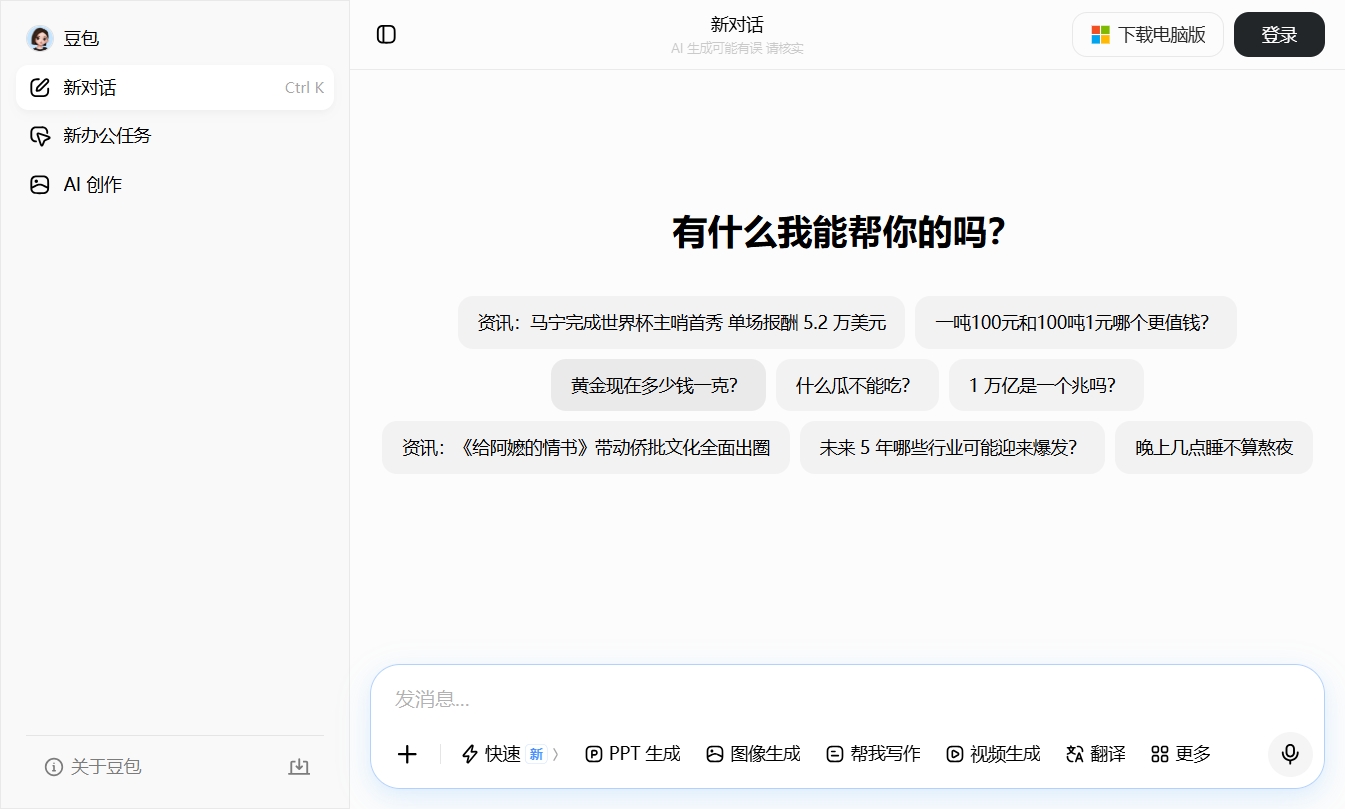Click the 登录 button

1279,35
